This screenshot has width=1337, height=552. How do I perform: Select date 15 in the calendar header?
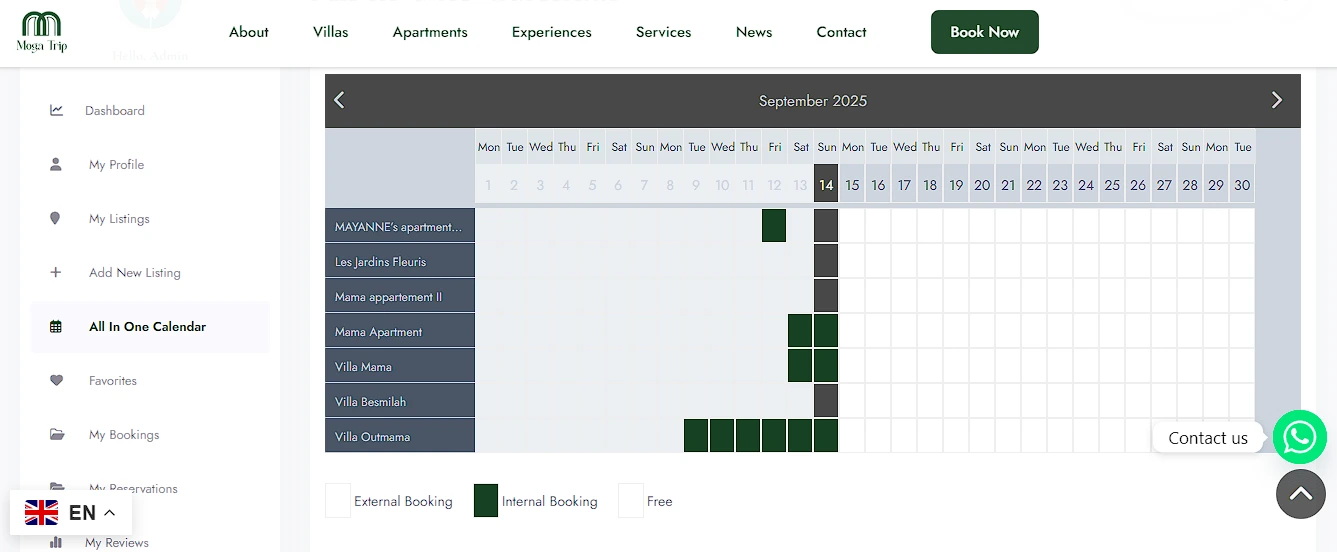[x=852, y=185]
